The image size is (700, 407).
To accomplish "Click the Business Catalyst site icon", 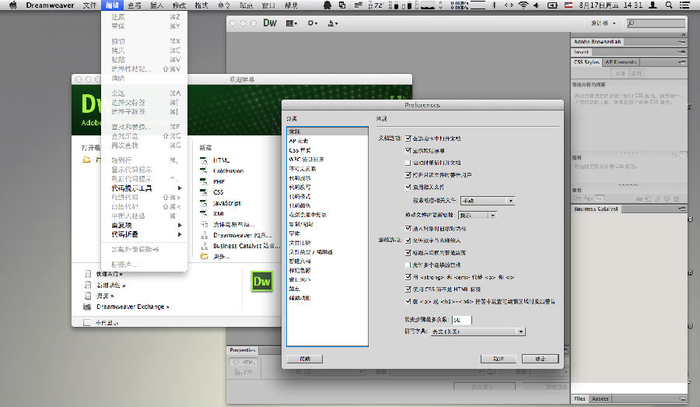I will pyautogui.click(x=204, y=246).
